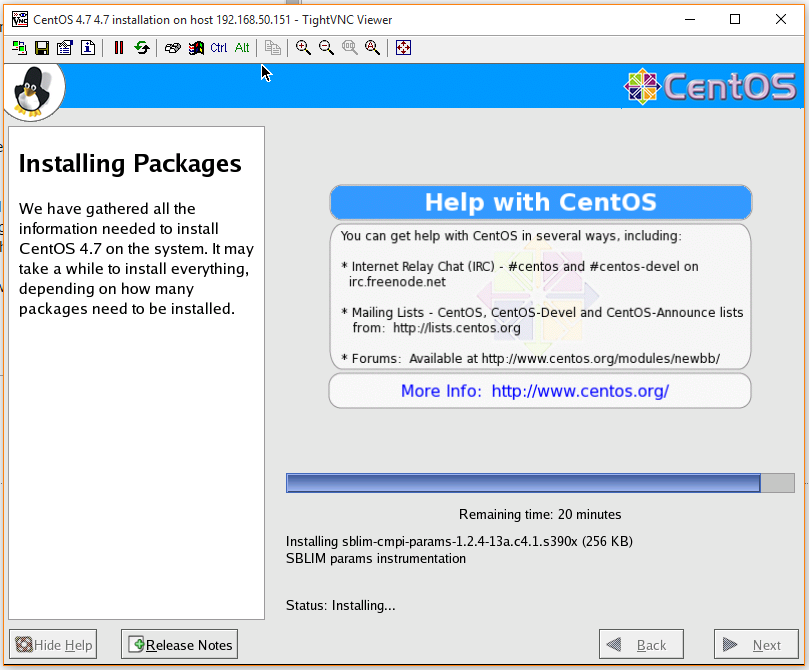Viewport: 809px width, 670px height.
Task: Click the Tux penguin logo
Action: (x=33, y=92)
